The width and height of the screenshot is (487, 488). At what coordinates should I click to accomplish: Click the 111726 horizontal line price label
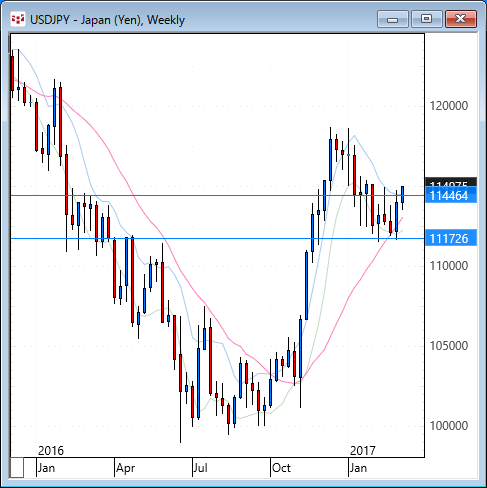(x=451, y=239)
